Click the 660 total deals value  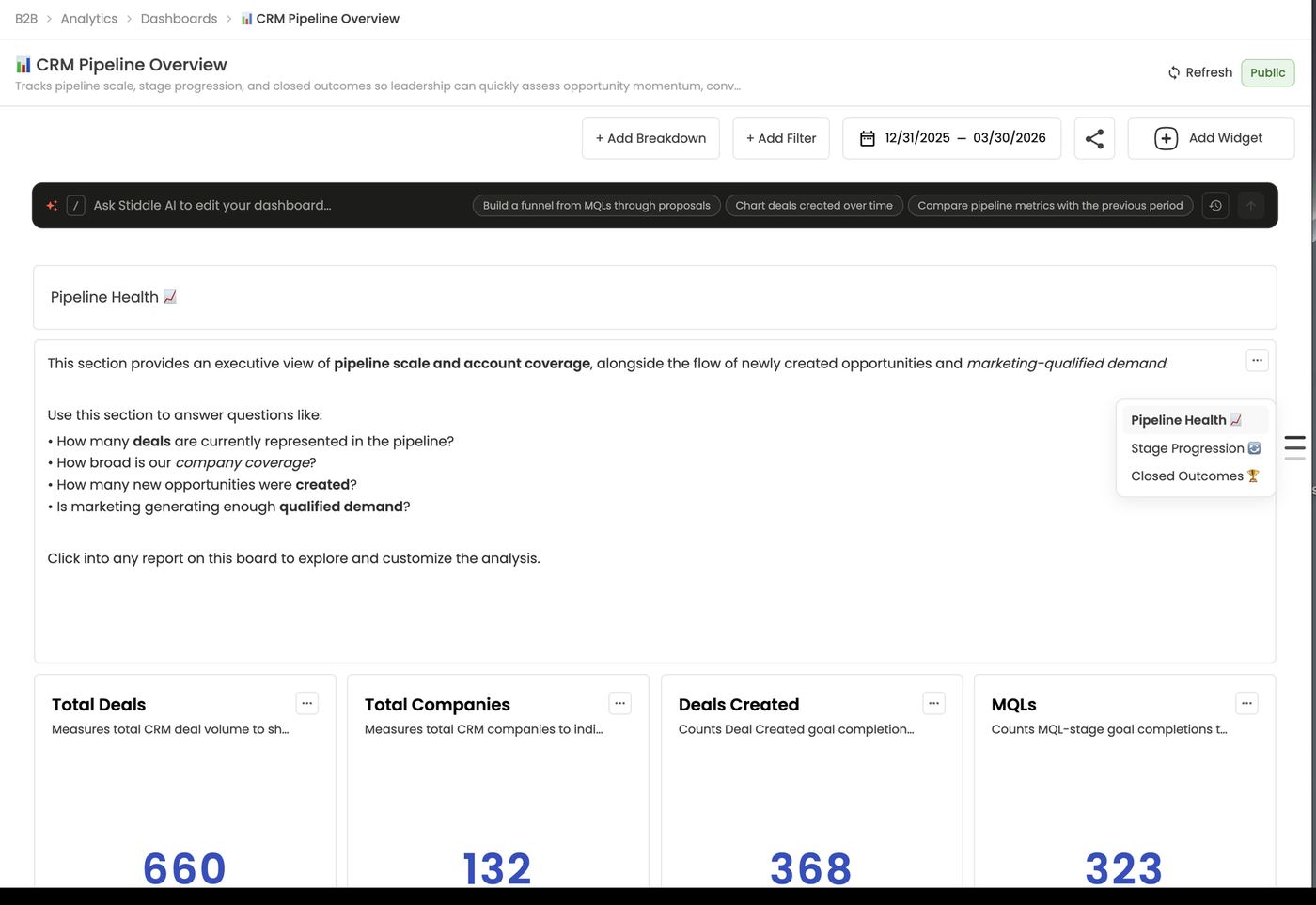click(185, 868)
